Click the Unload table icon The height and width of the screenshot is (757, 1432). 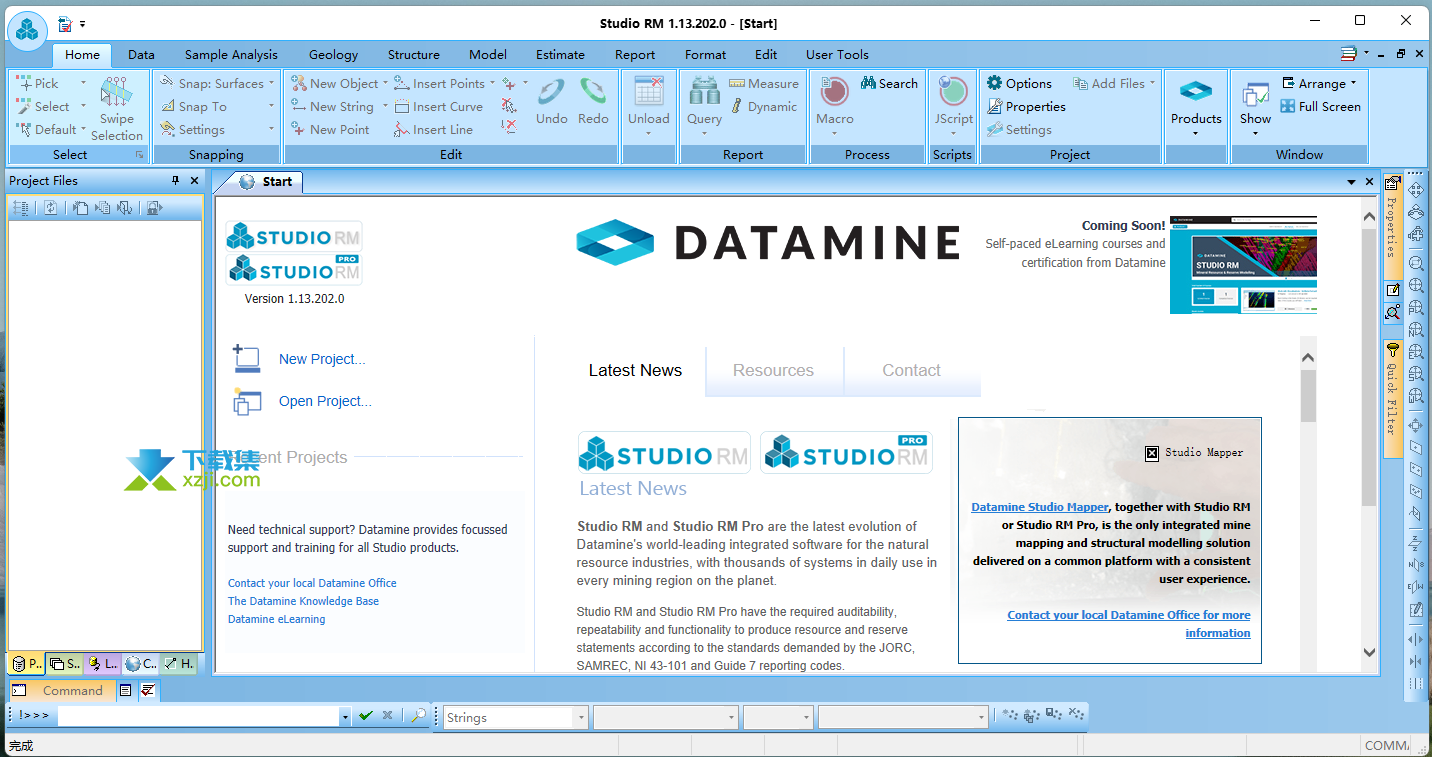point(648,92)
